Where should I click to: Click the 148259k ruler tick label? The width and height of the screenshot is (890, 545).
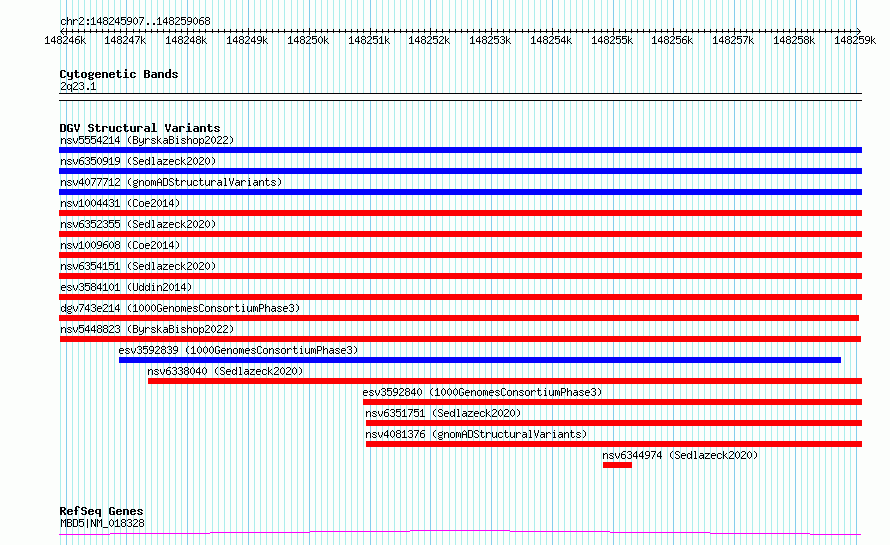tap(855, 40)
